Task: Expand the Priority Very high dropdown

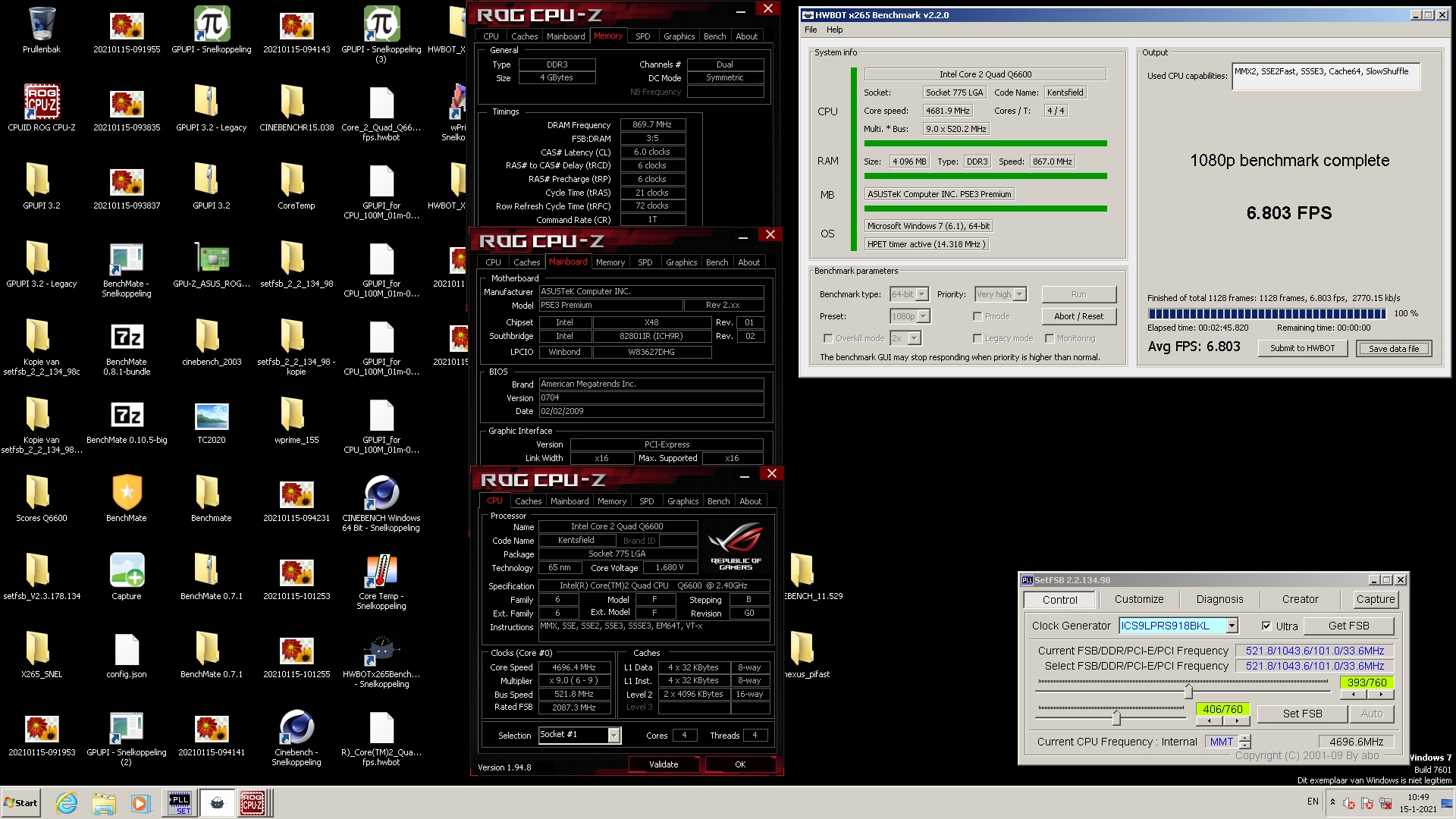Action: click(1020, 294)
